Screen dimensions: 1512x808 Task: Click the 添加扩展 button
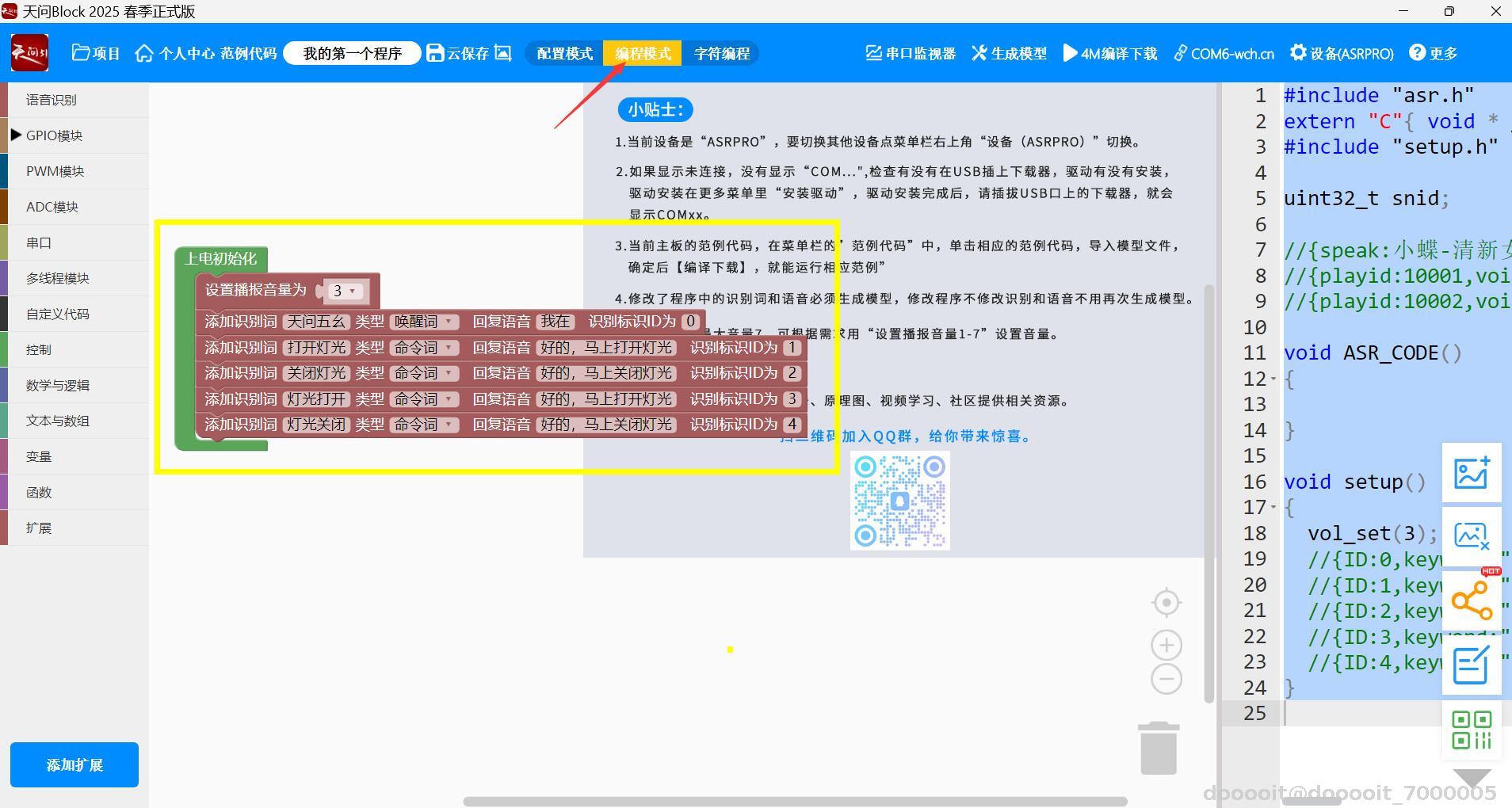coord(74,764)
